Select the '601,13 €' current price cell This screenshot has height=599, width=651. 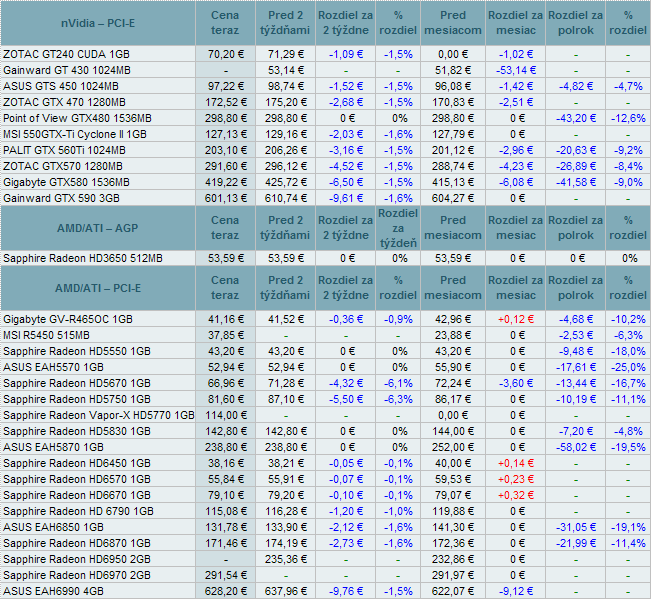pyautogui.click(x=226, y=198)
